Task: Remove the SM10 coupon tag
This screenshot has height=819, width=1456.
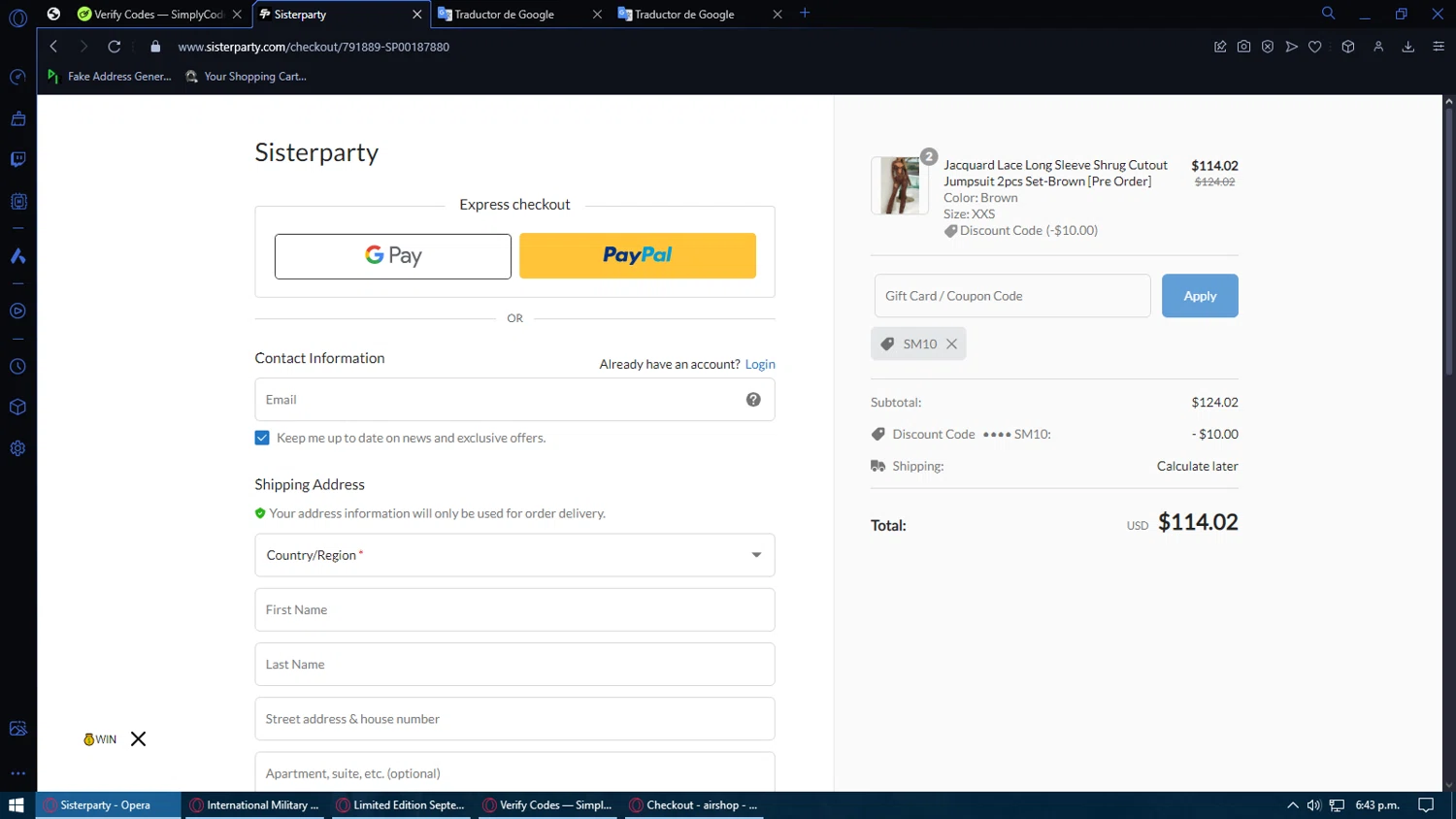Action: pyautogui.click(x=951, y=344)
